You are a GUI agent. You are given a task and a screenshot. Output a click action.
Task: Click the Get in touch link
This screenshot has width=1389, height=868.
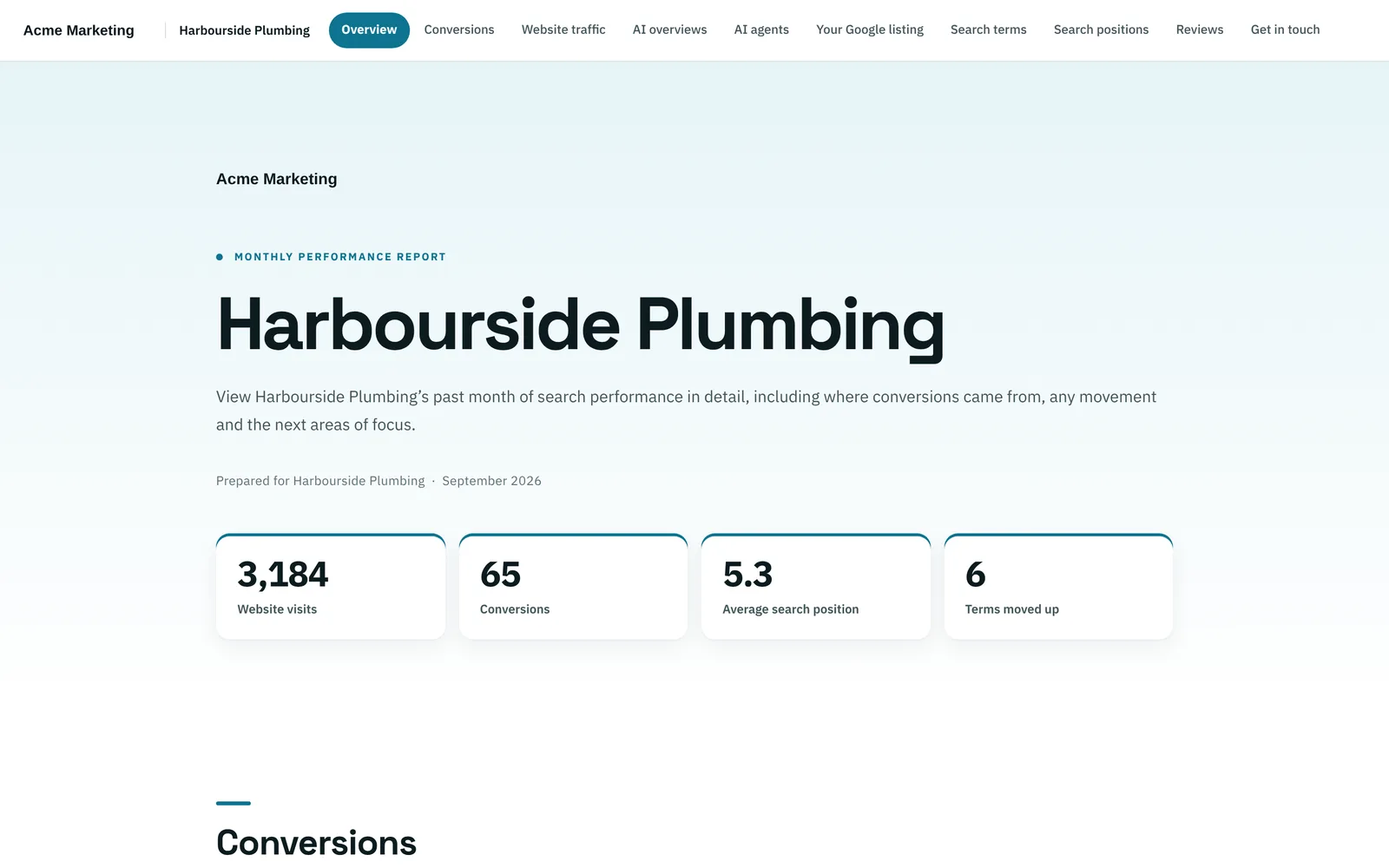tap(1285, 30)
